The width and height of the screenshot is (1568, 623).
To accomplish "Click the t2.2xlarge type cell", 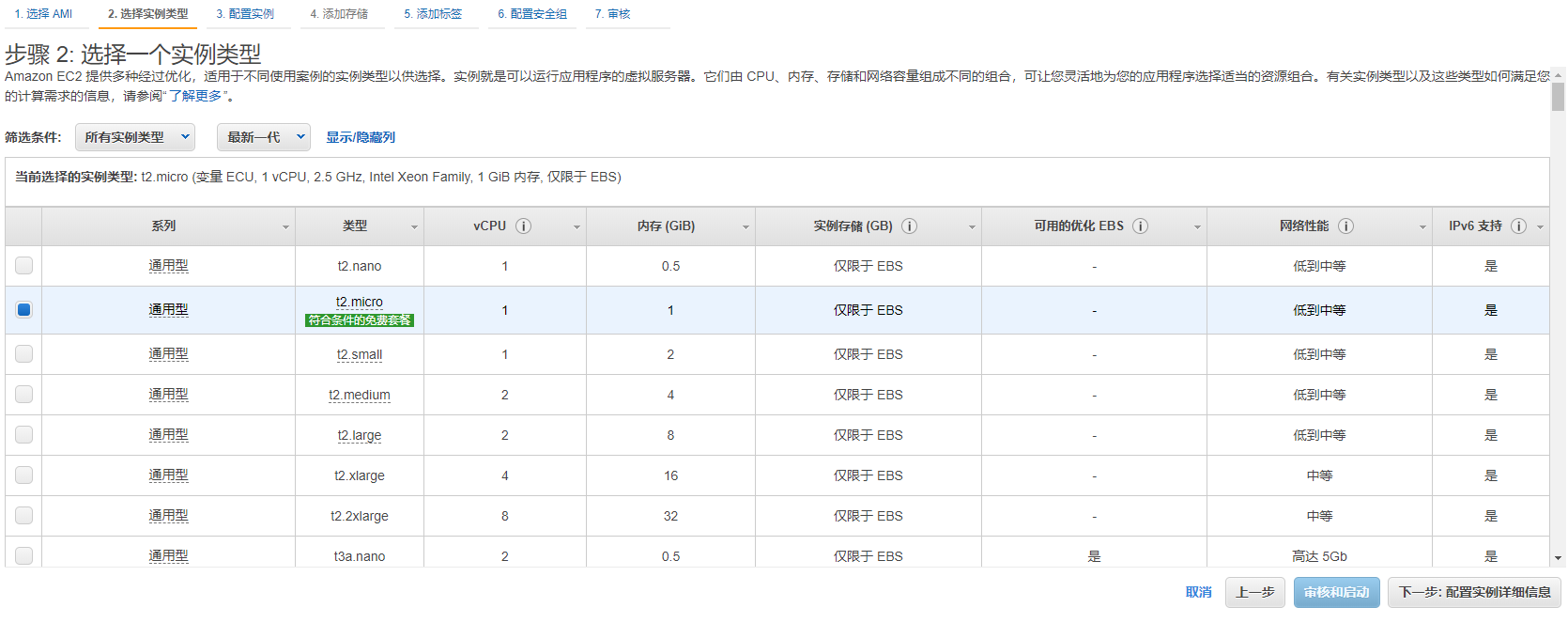I will pyautogui.click(x=360, y=516).
